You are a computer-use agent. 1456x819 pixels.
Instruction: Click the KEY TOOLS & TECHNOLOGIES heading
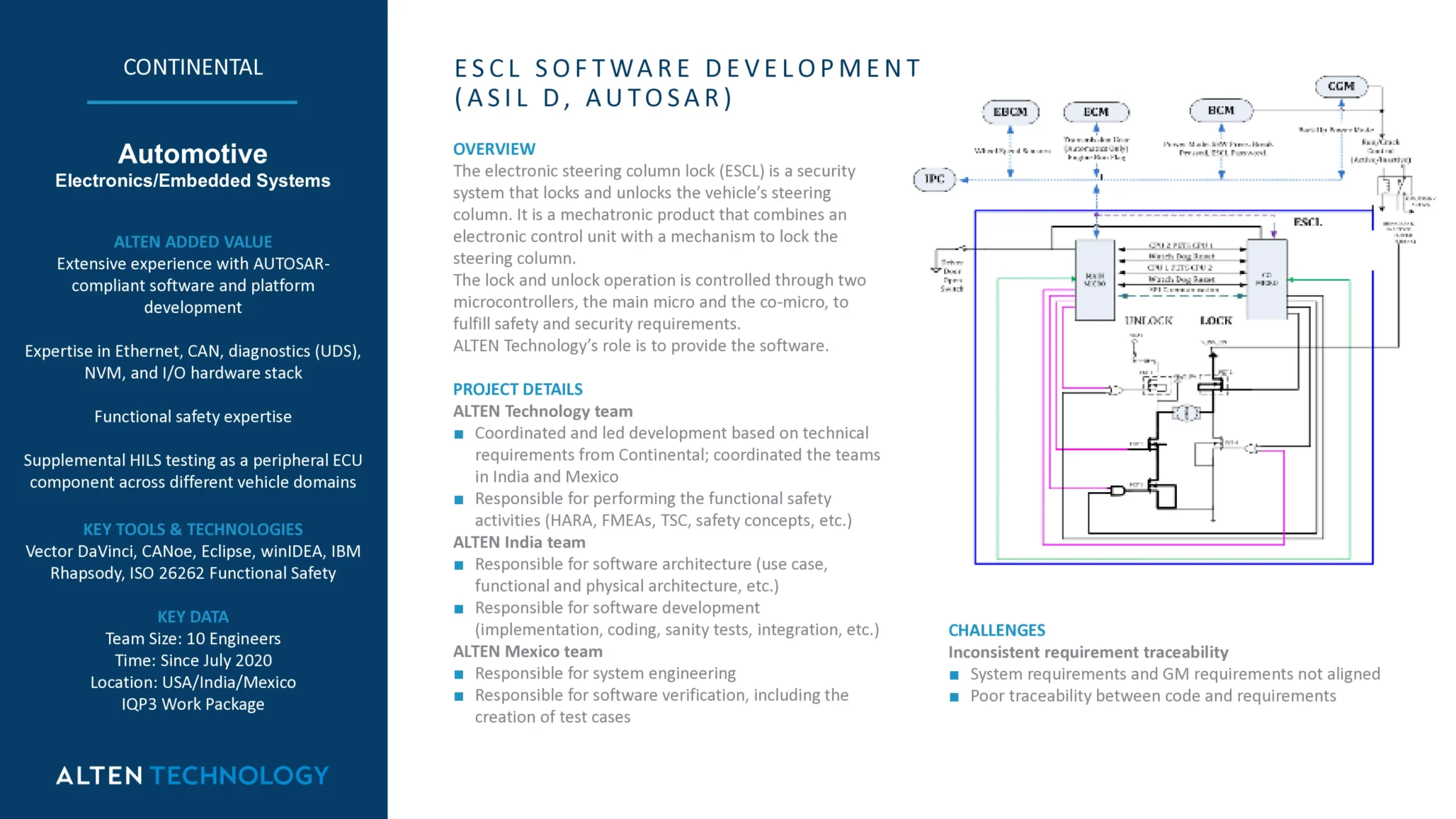[x=193, y=529]
